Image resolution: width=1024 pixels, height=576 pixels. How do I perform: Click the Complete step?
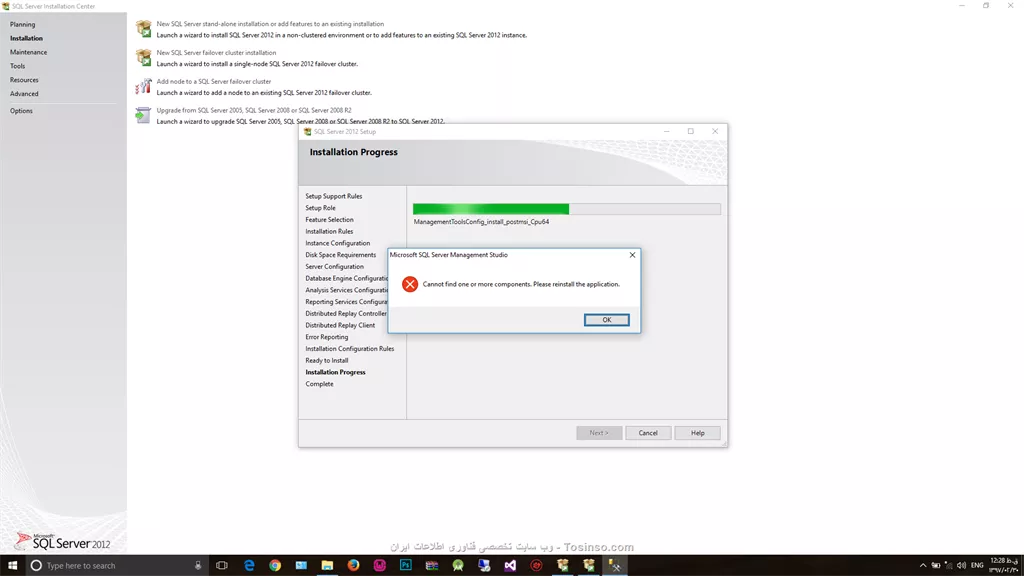[x=319, y=384]
